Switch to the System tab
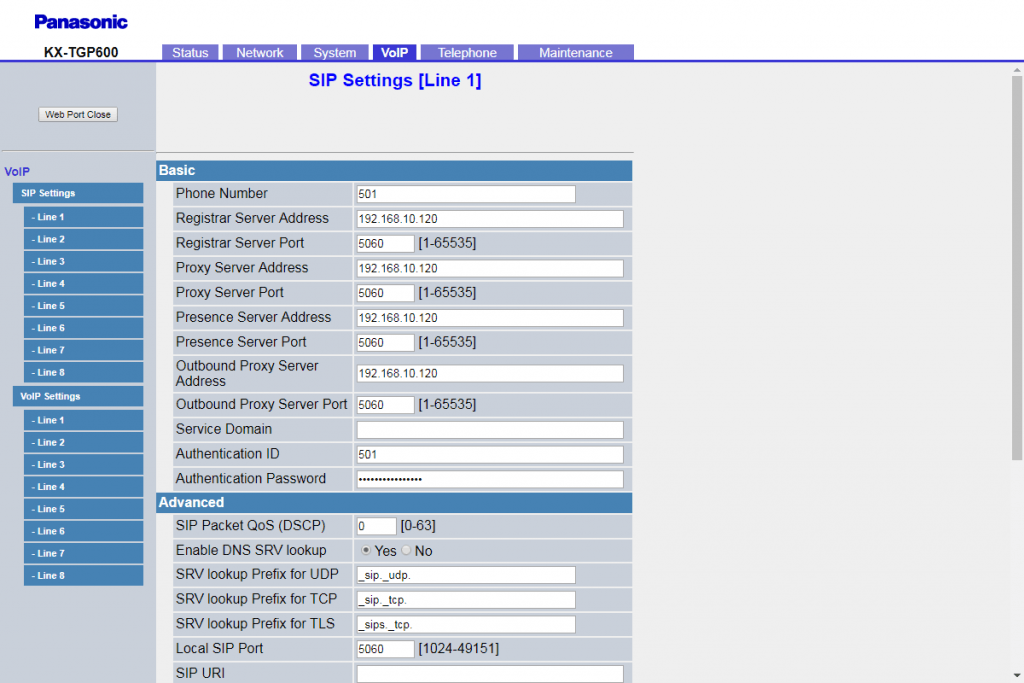Image resolution: width=1024 pixels, height=683 pixels. pyautogui.click(x=334, y=53)
